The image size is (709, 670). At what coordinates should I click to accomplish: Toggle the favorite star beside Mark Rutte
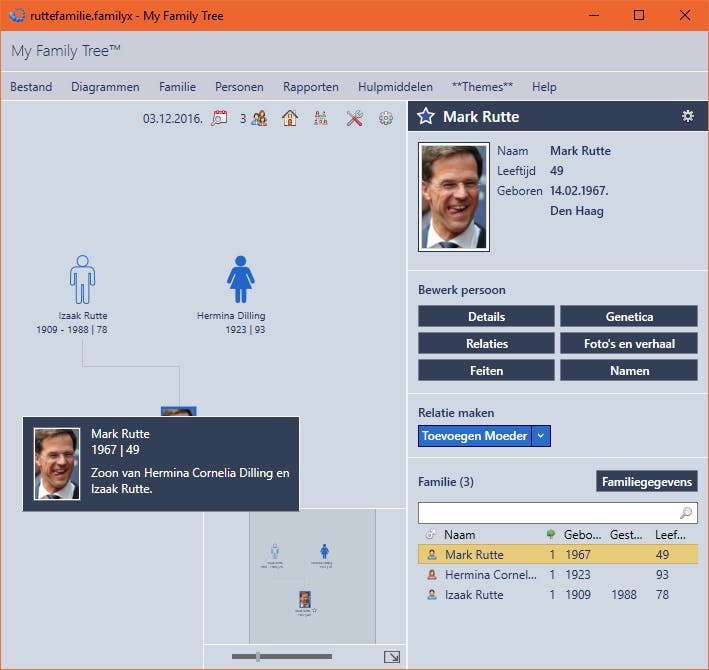point(425,116)
